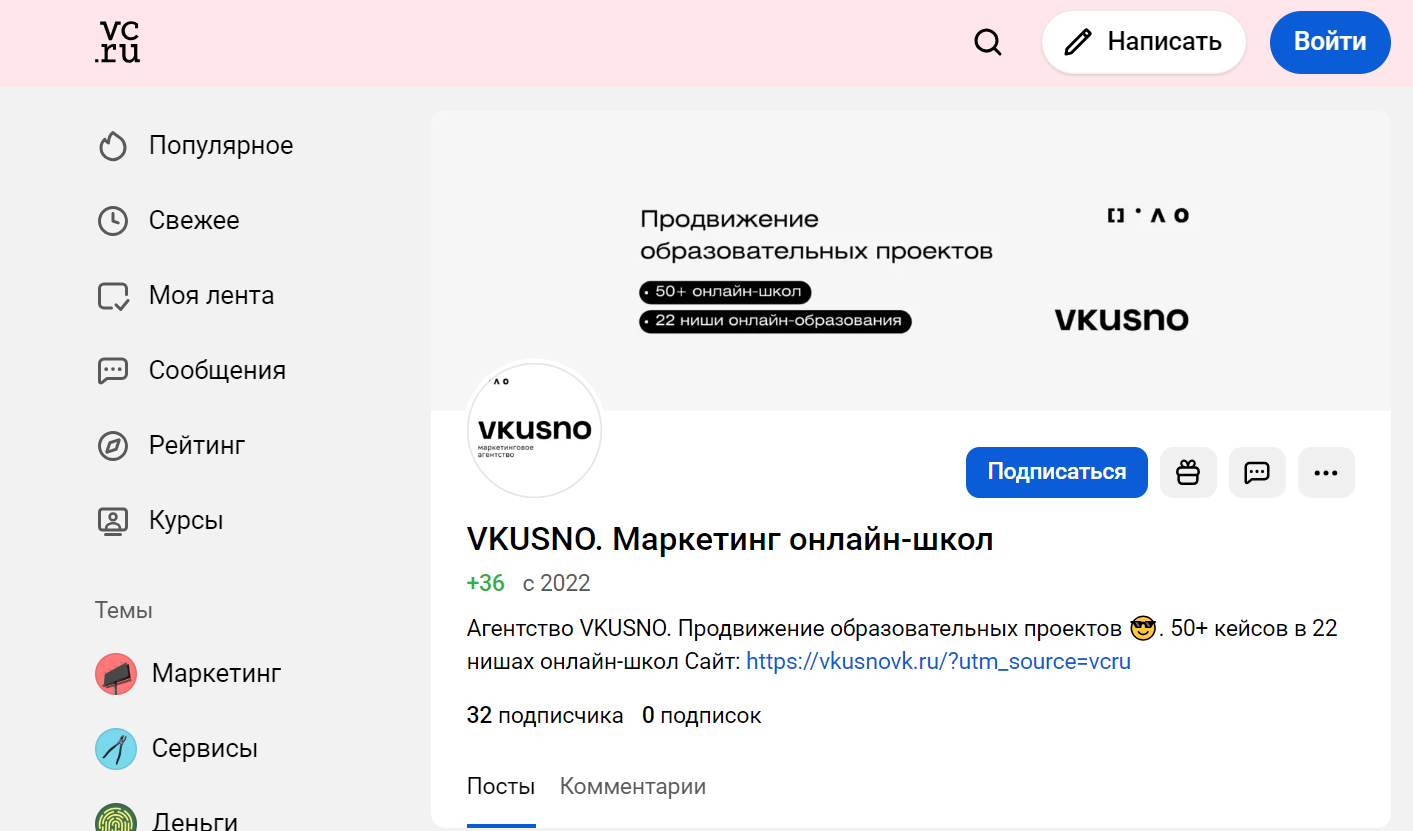Open Рейтинг menu item
1413x831 pixels.
[197, 446]
